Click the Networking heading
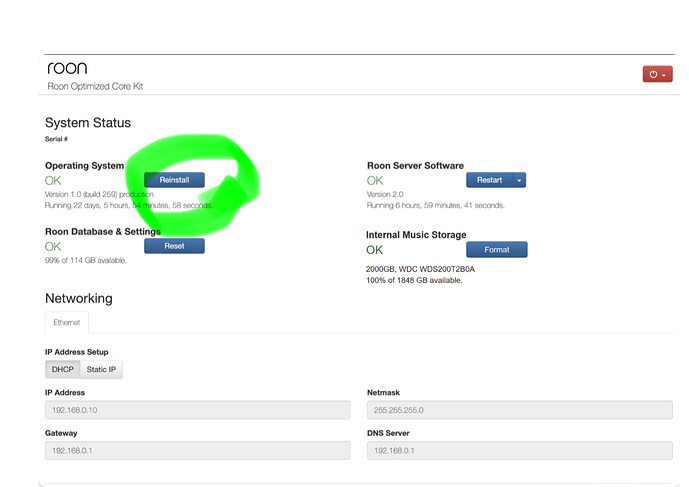This screenshot has width=689, height=487. [79, 298]
